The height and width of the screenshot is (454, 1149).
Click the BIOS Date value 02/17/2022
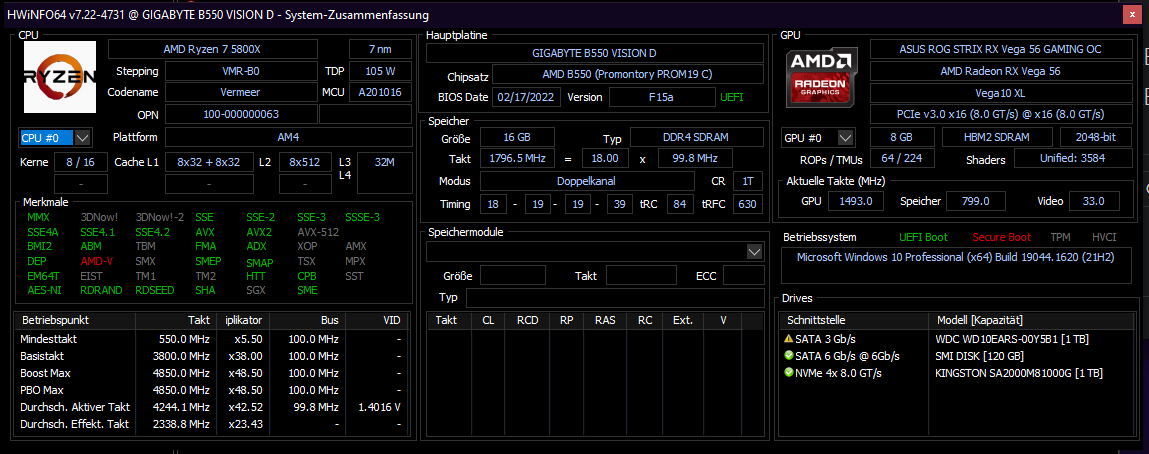527,97
